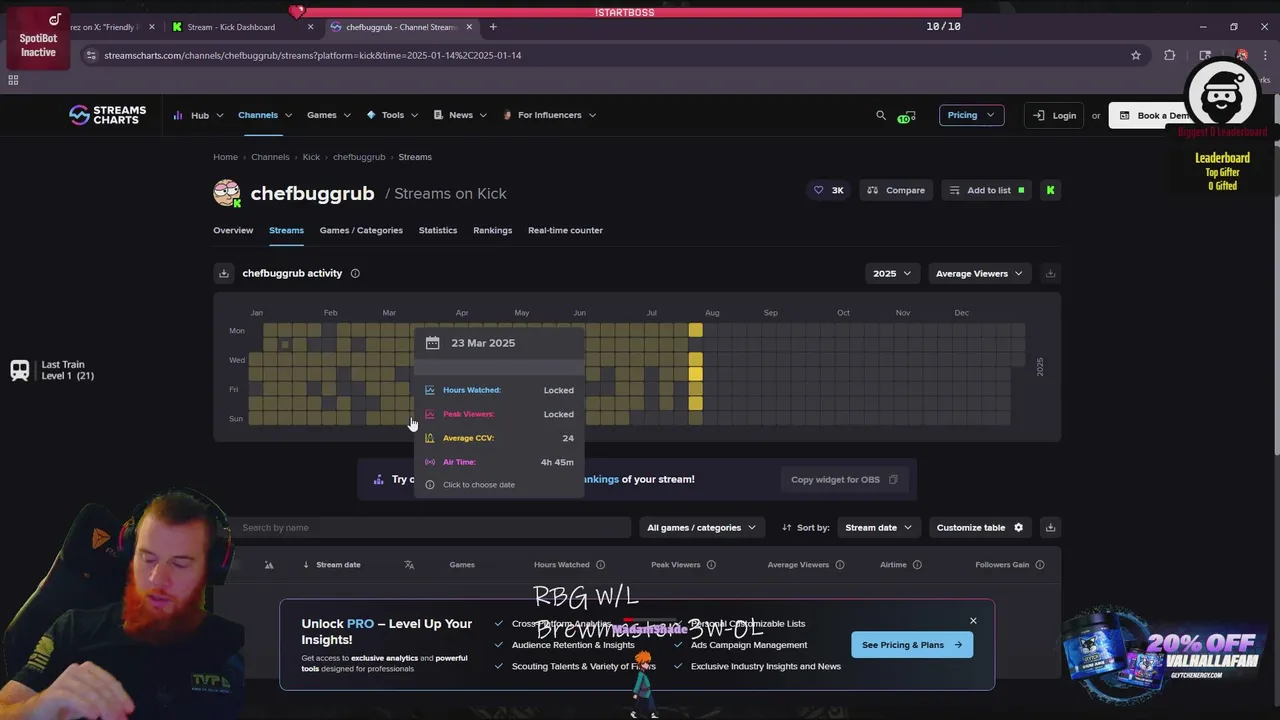
Task: Open the Rankings tab
Action: coord(492,230)
